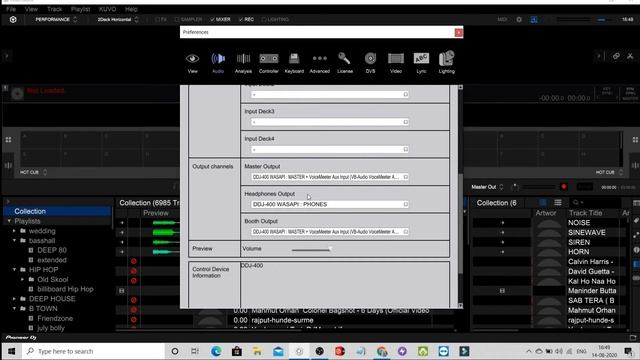Open the left HOT CUE mode dropdown

tap(33, 172)
